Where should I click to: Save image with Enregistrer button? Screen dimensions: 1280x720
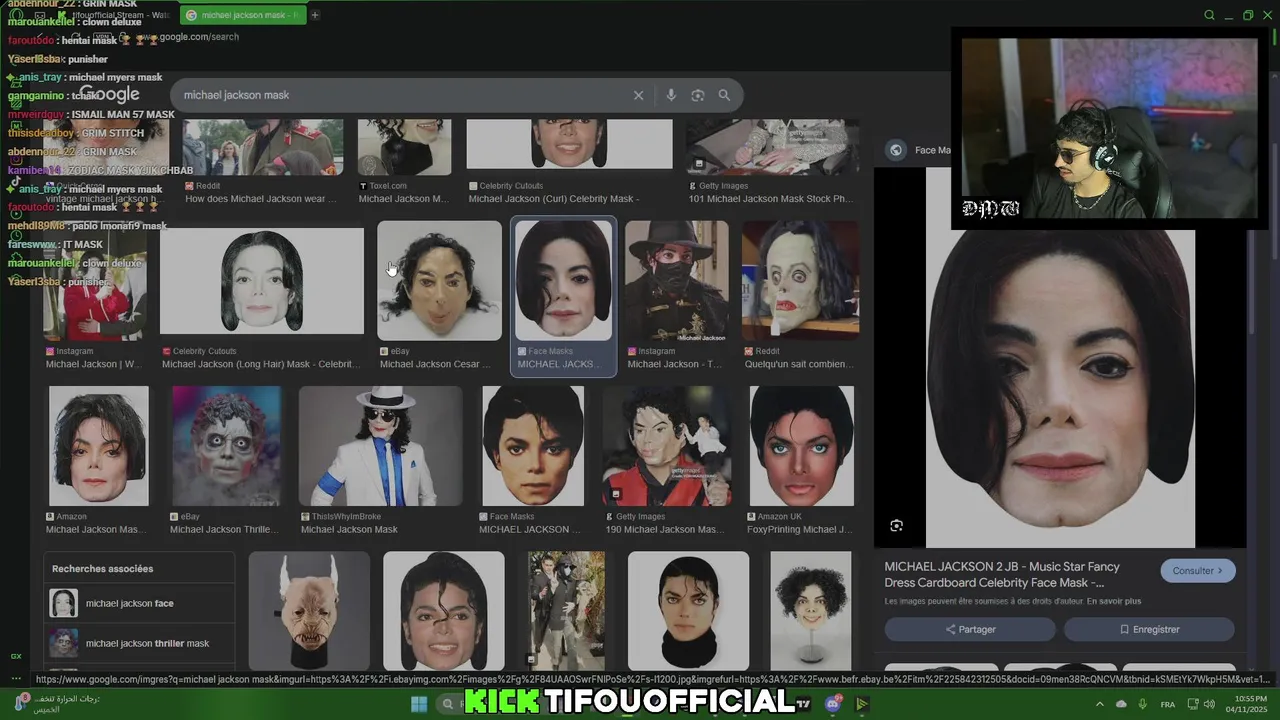tap(1149, 629)
